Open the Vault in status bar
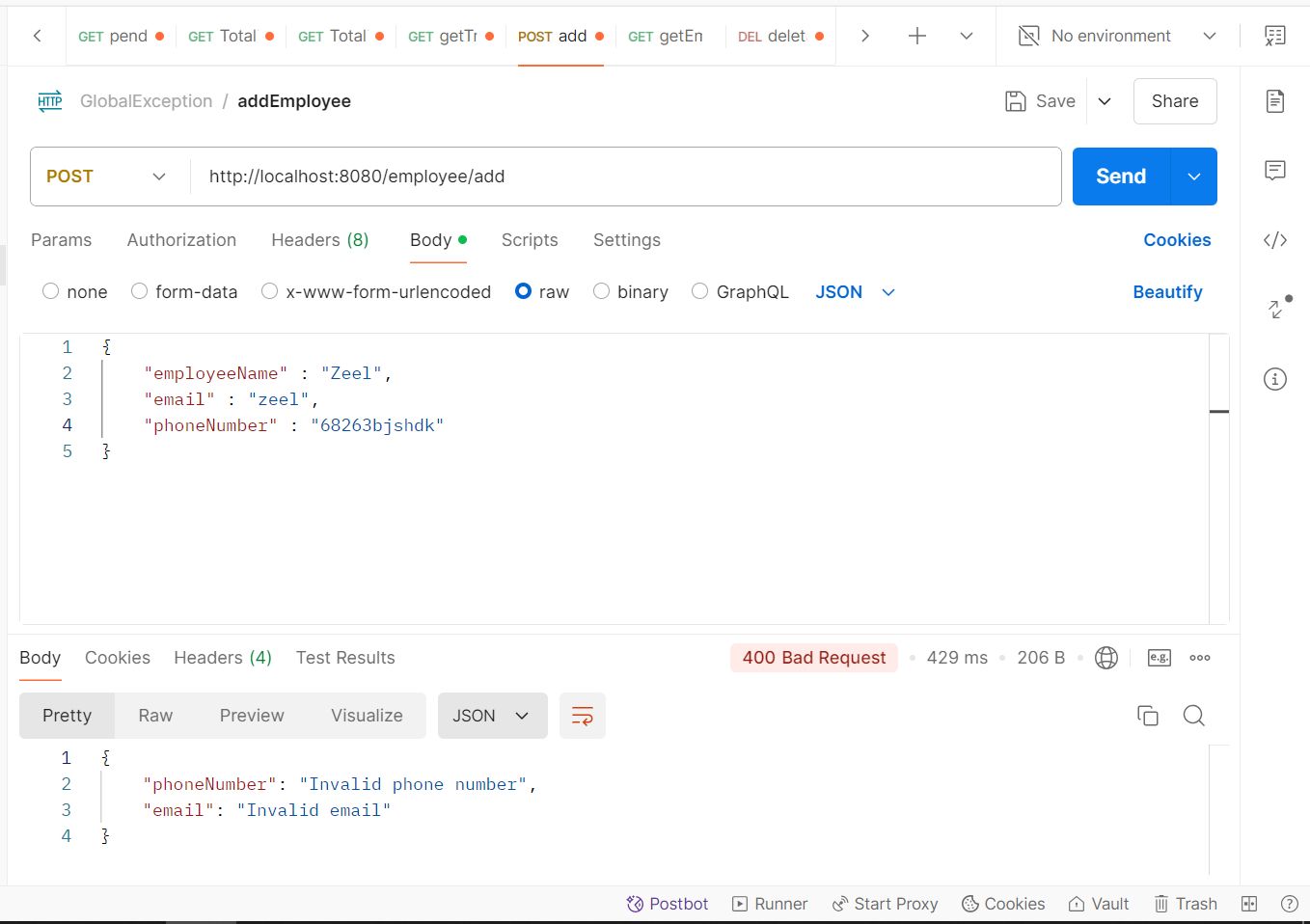This screenshot has width=1310, height=924. point(1099,904)
